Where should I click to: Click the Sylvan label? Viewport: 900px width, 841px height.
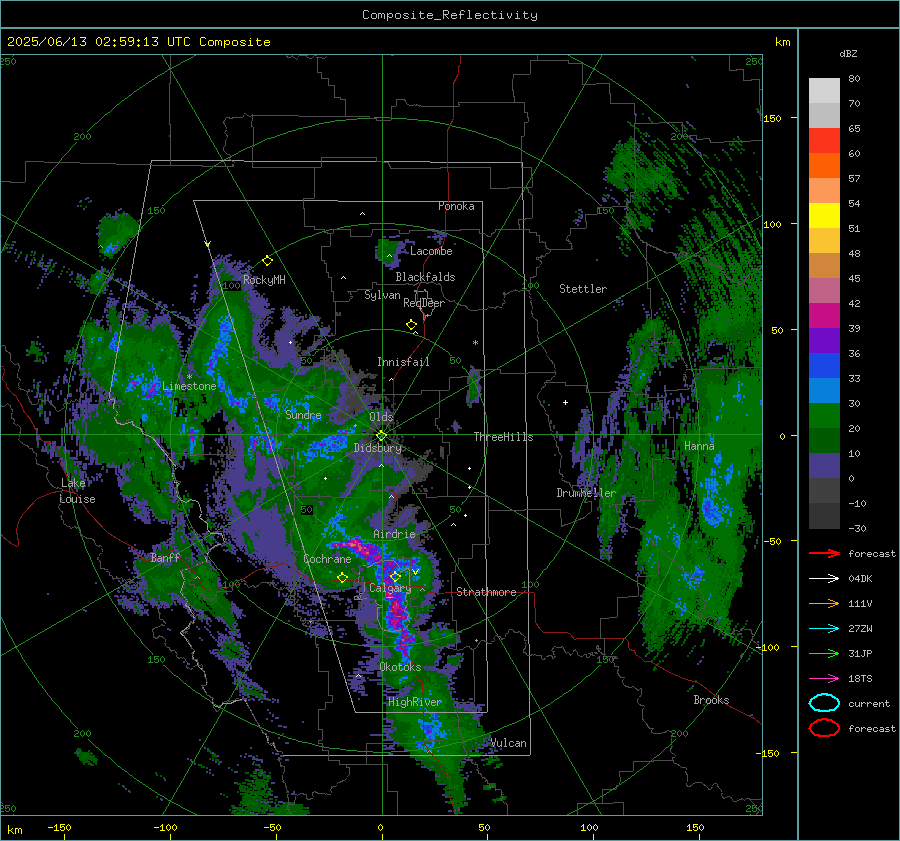click(382, 295)
